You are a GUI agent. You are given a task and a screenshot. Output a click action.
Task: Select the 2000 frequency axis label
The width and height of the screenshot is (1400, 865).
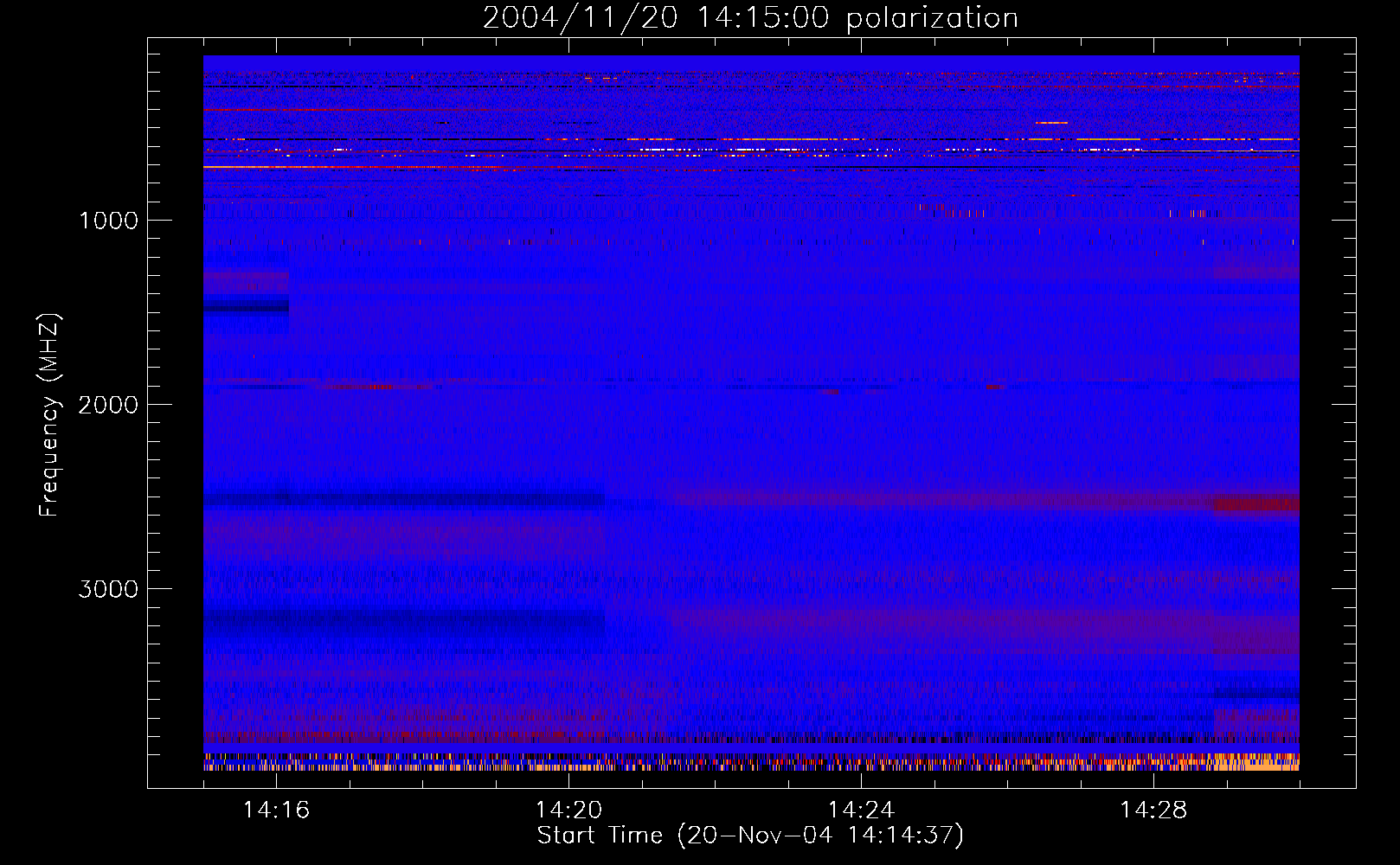tap(108, 405)
